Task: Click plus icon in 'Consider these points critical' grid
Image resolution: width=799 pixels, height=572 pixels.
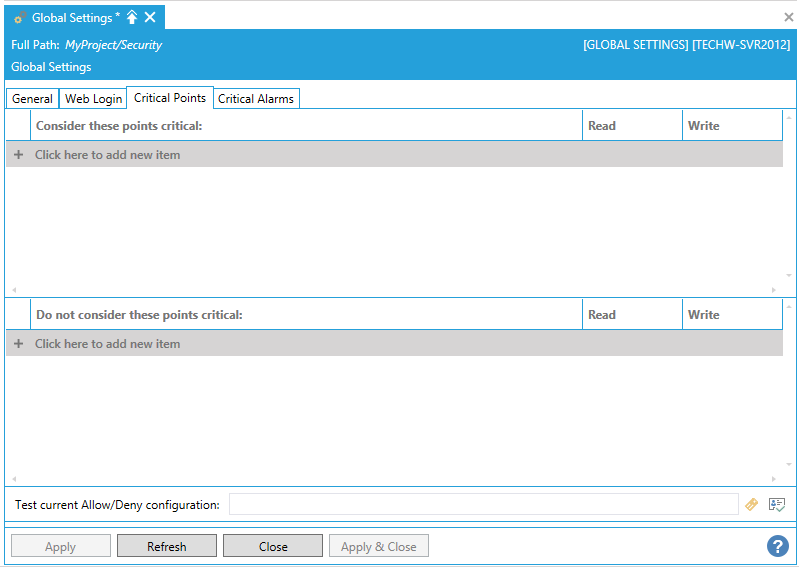Action: (x=18, y=155)
